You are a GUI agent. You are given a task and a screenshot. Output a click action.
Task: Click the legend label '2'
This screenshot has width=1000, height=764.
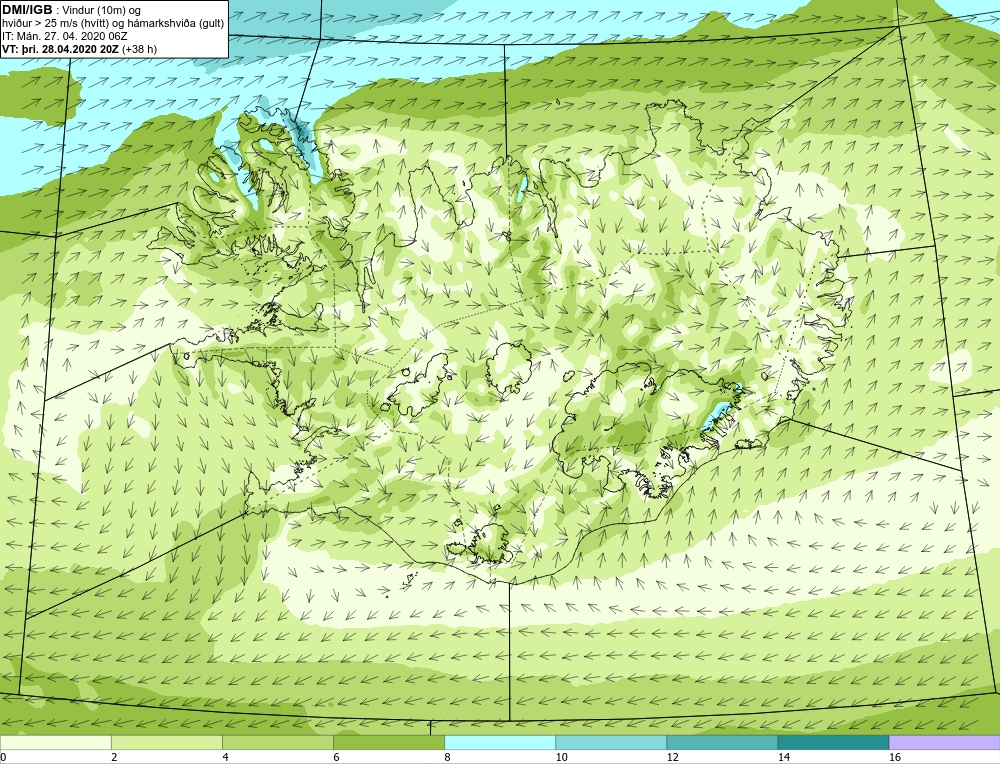click(114, 757)
